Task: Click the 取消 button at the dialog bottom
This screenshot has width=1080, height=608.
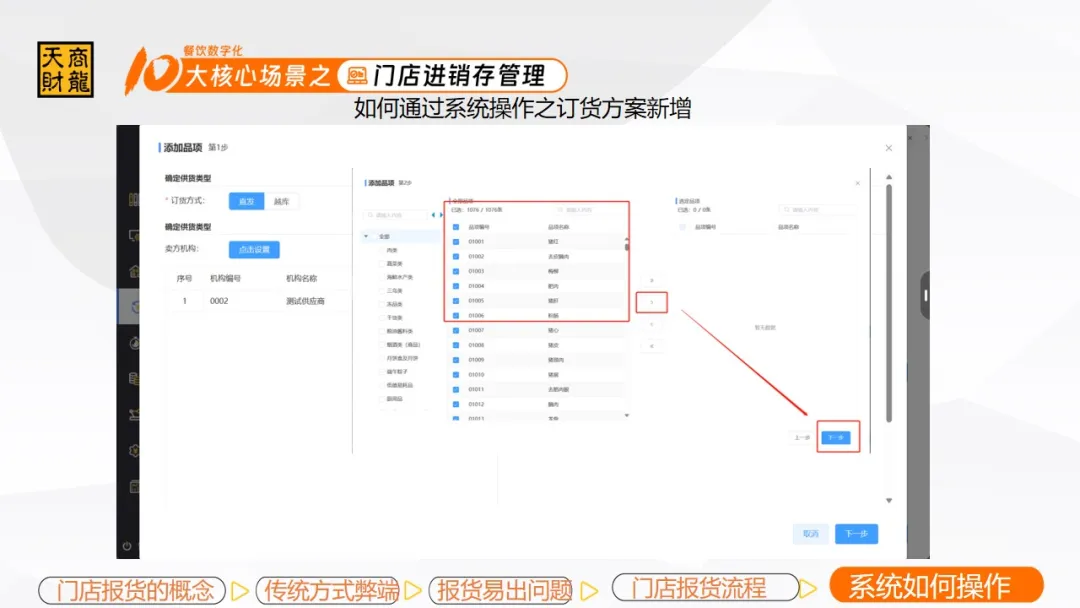Action: click(x=810, y=534)
